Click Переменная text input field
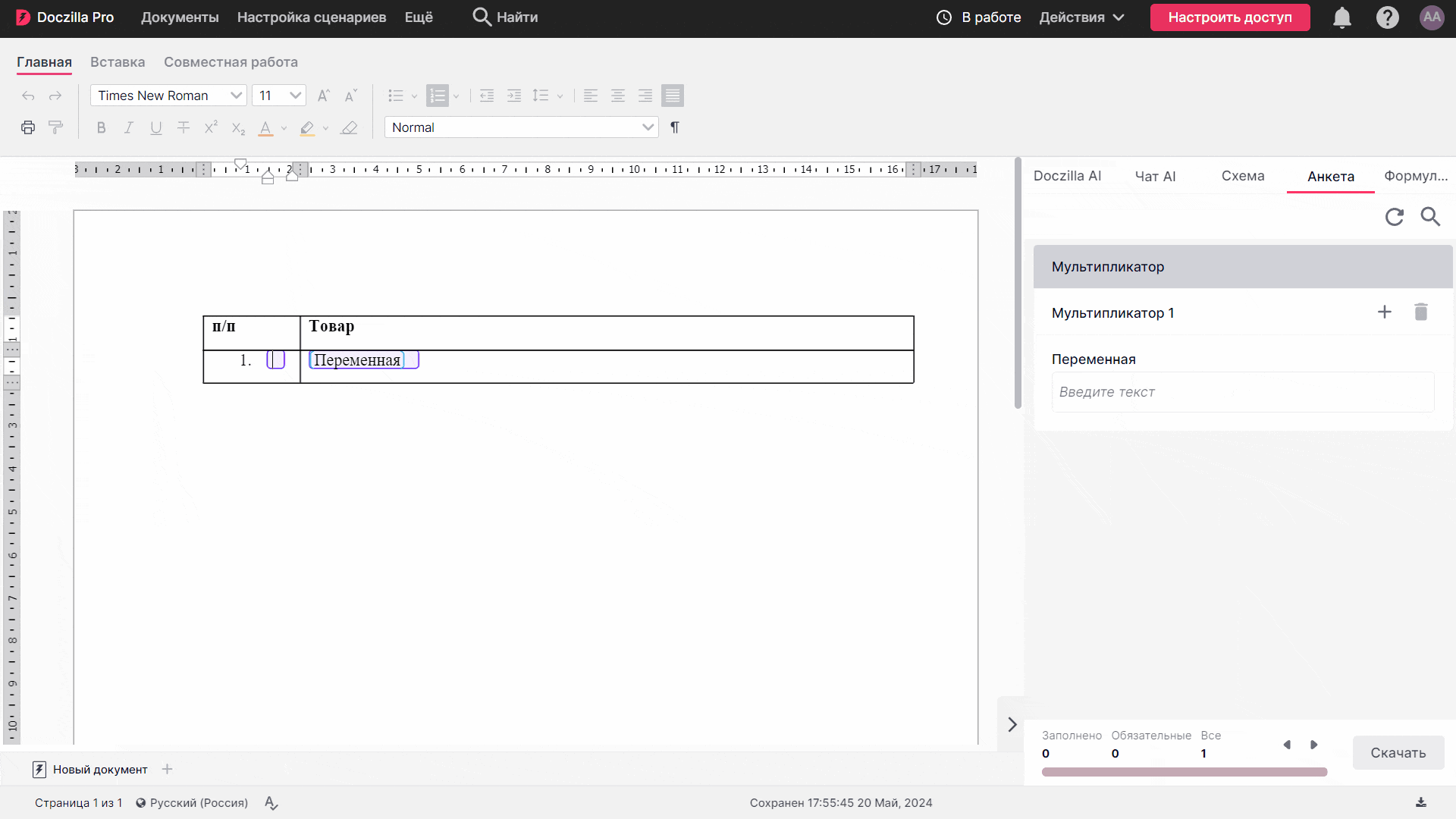This screenshot has width=1456, height=819. point(1243,392)
